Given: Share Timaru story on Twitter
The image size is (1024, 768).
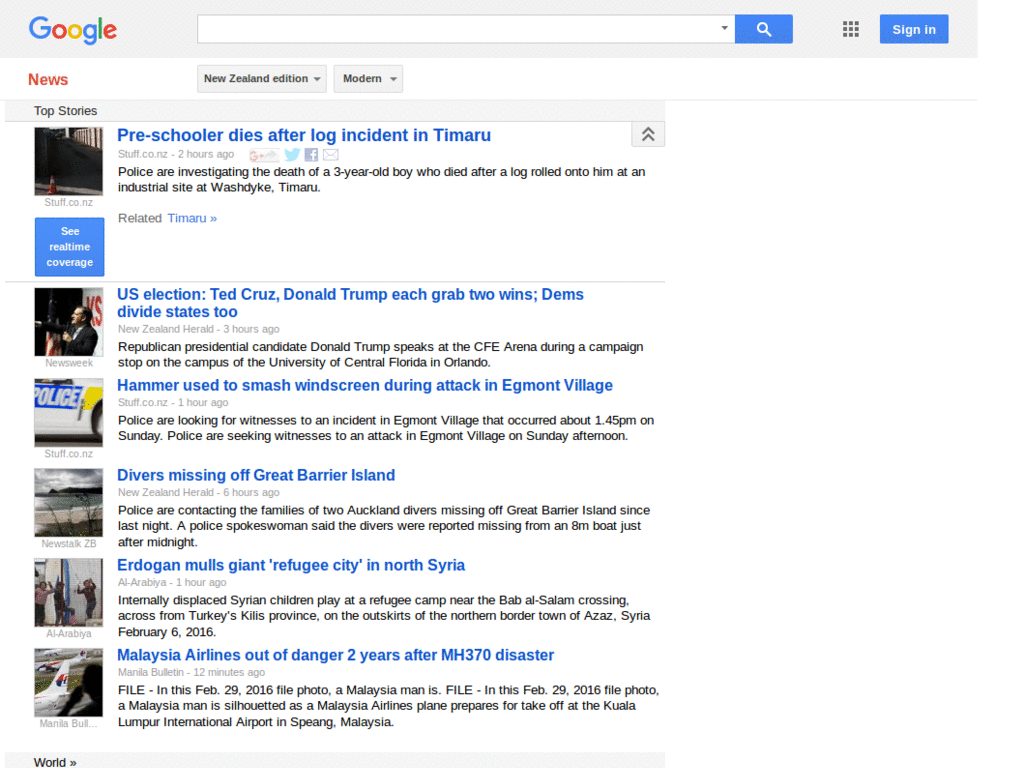Looking at the screenshot, I should tap(293, 155).
